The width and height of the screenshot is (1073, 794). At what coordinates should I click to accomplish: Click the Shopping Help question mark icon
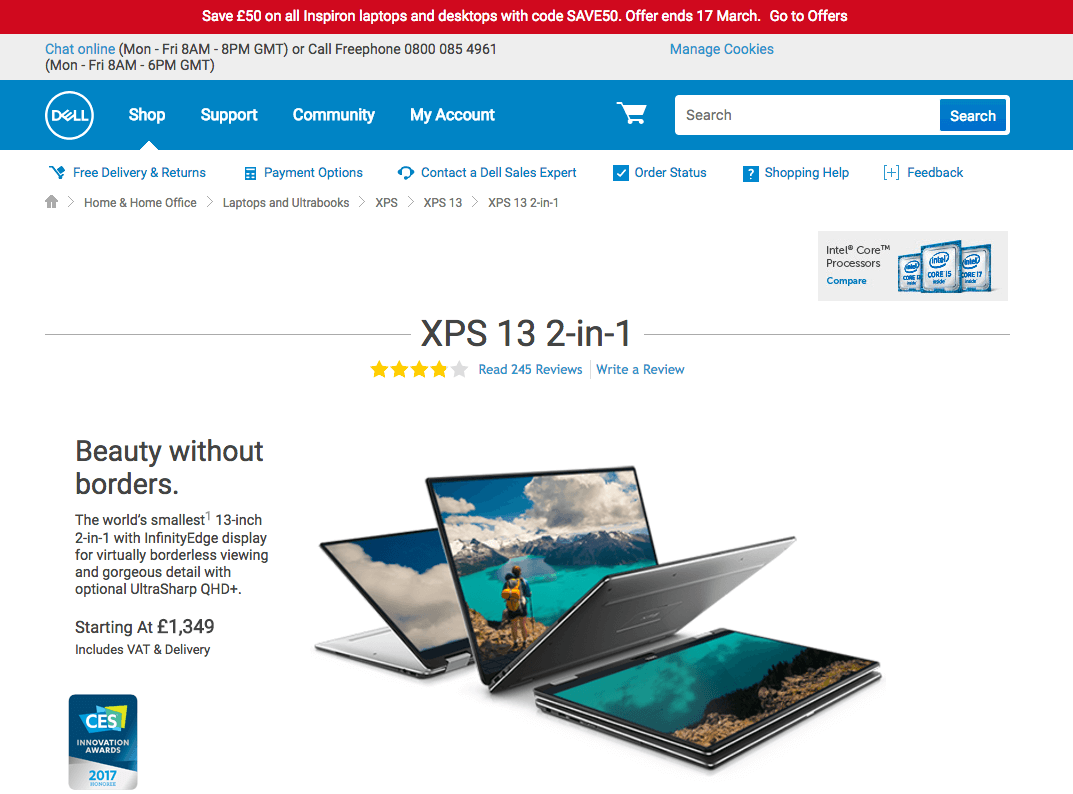point(751,174)
